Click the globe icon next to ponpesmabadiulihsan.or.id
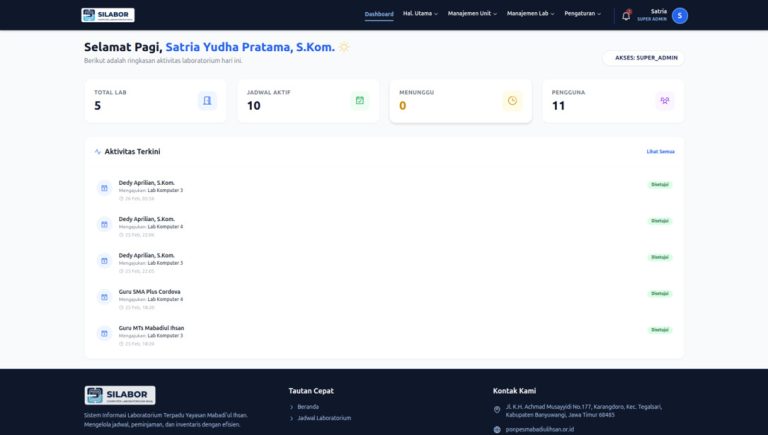 [497, 429]
